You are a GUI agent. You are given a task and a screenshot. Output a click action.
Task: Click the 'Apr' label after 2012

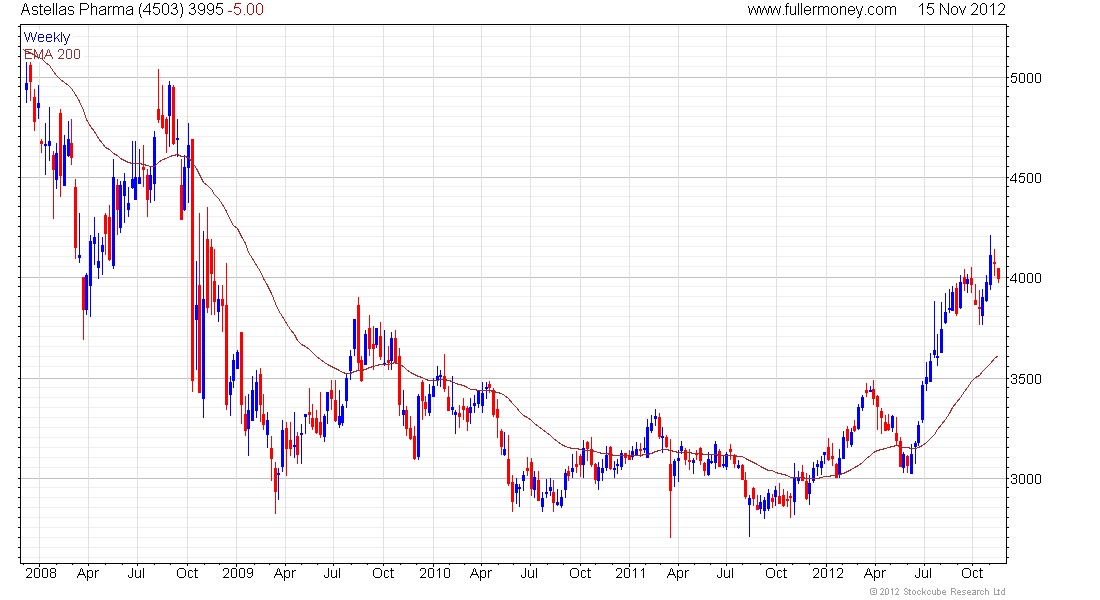click(875, 574)
